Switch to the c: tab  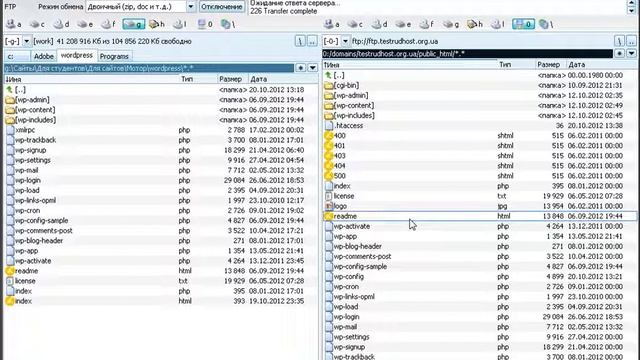click(17, 56)
